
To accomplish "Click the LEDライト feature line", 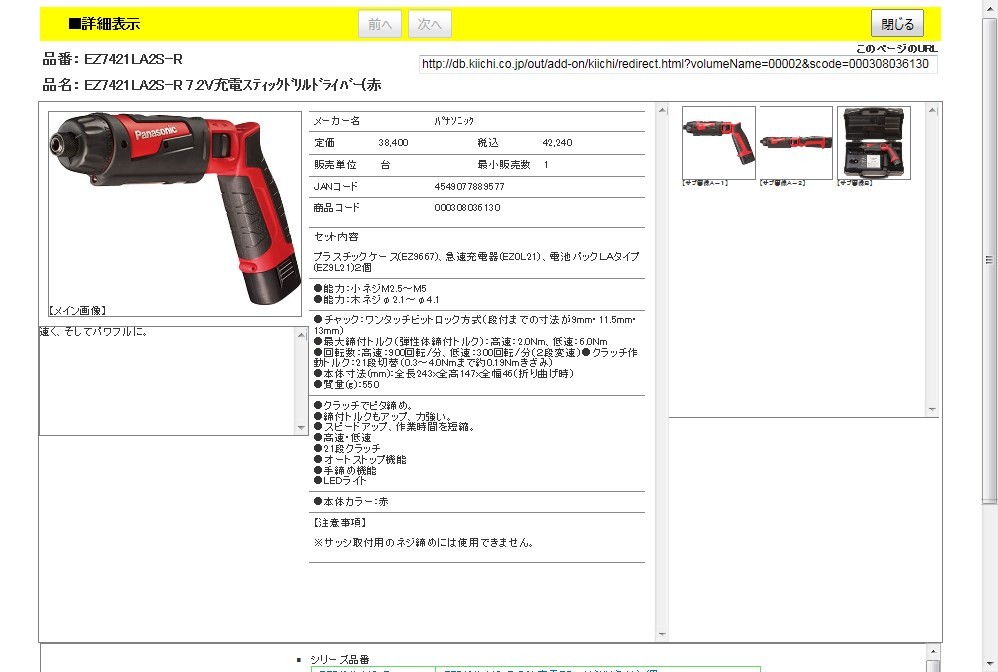I will pos(340,480).
